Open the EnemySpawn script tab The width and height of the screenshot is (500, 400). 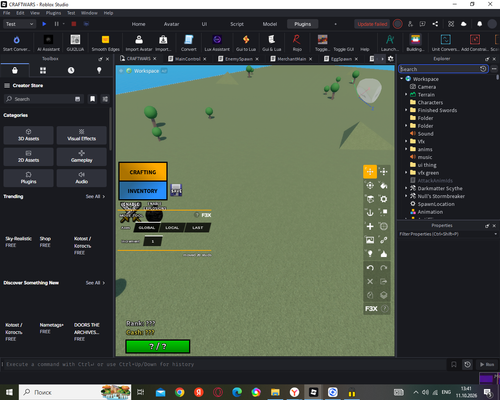click(x=238, y=59)
